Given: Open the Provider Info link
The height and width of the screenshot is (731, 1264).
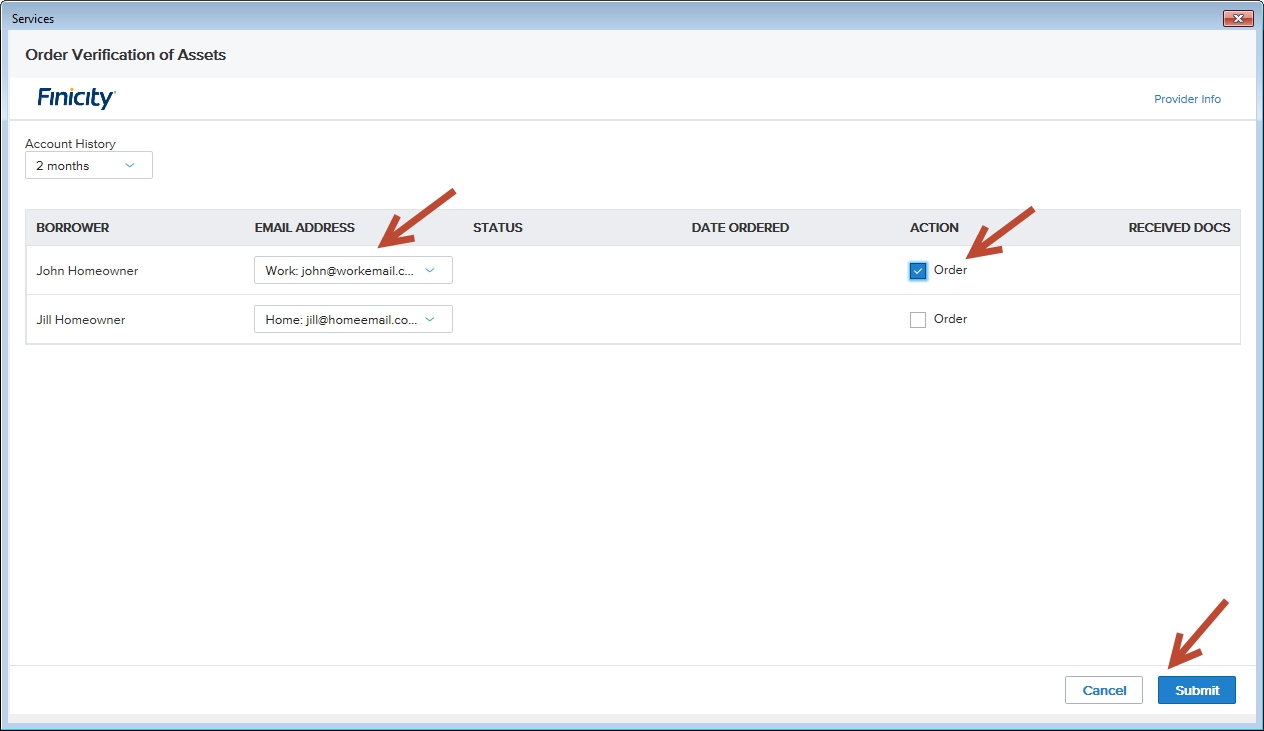Looking at the screenshot, I should [x=1187, y=99].
